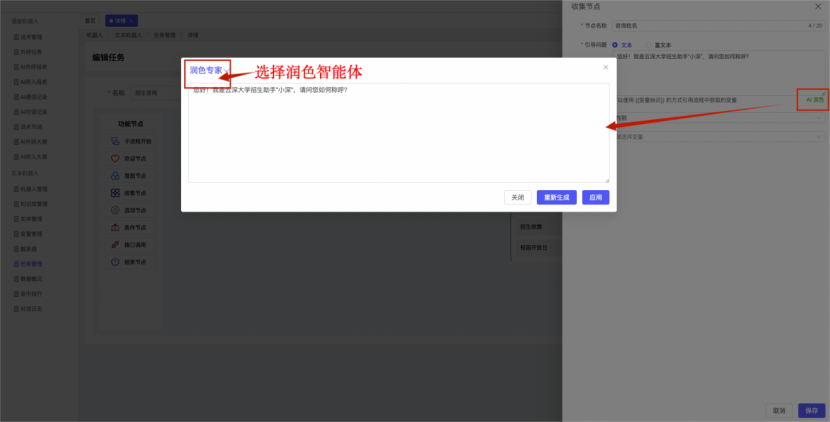Select the 意图节点 node icon
This screenshot has width=830, height=422.
coord(116,175)
